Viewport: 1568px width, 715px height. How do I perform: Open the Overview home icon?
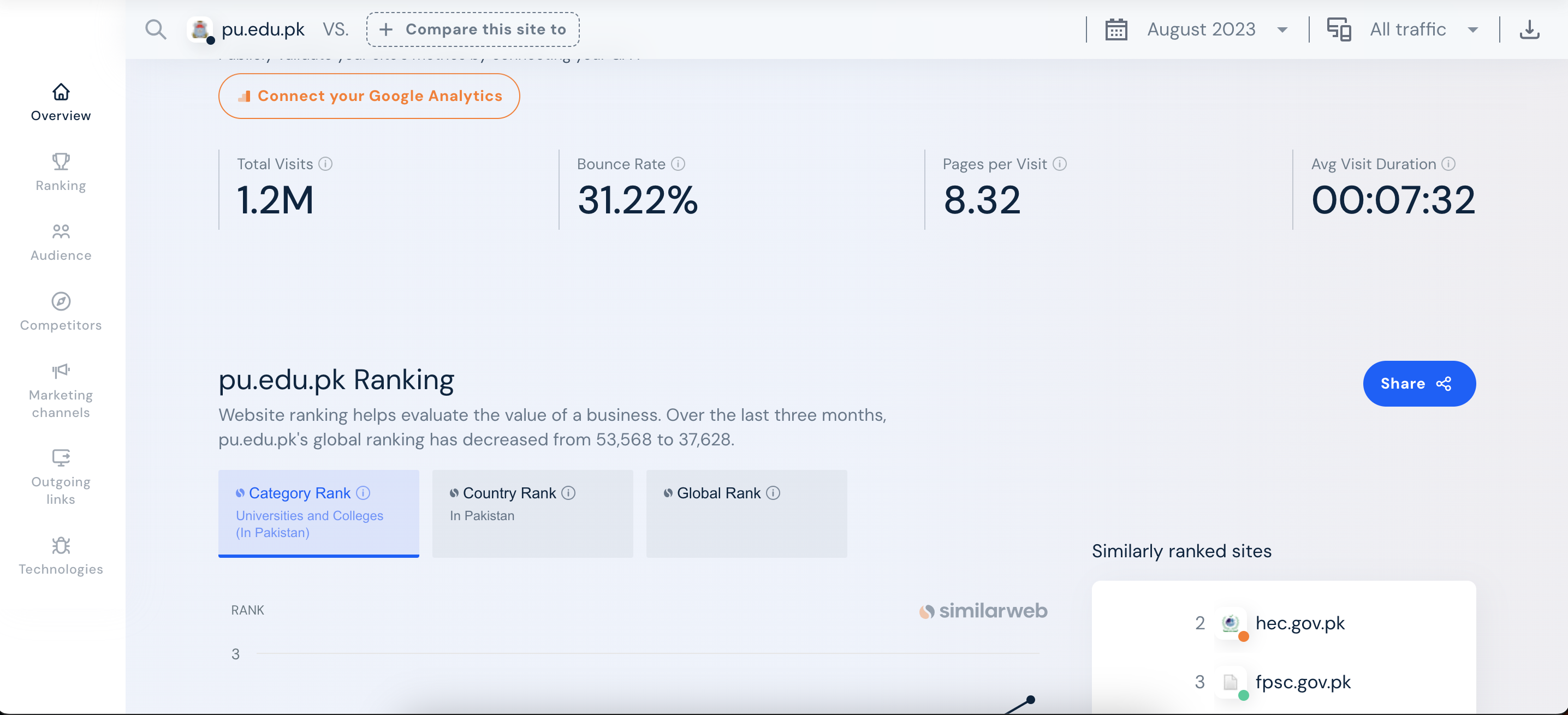pyautogui.click(x=61, y=92)
